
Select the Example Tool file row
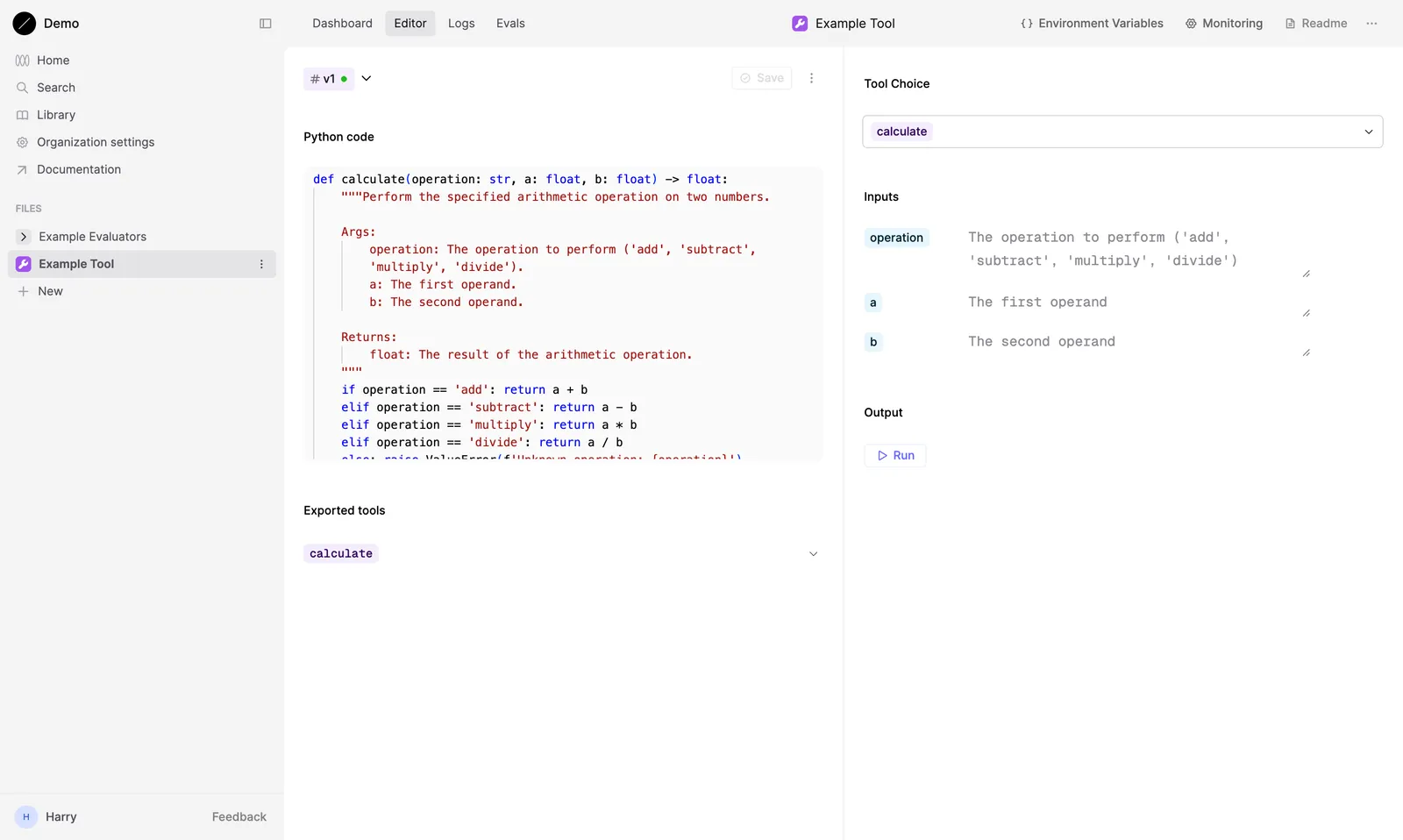coord(142,264)
